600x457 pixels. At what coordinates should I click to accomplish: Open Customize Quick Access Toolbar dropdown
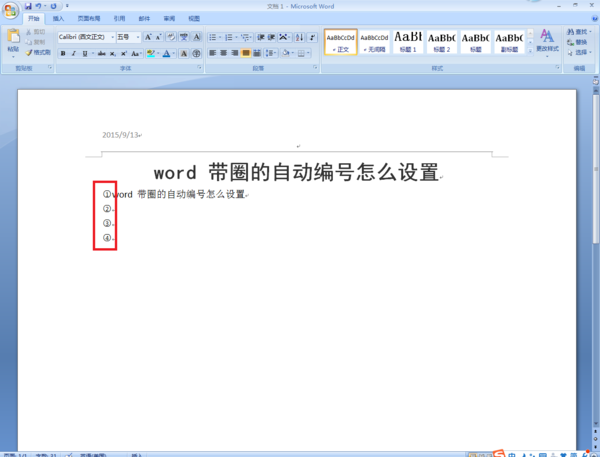tap(67, 6)
